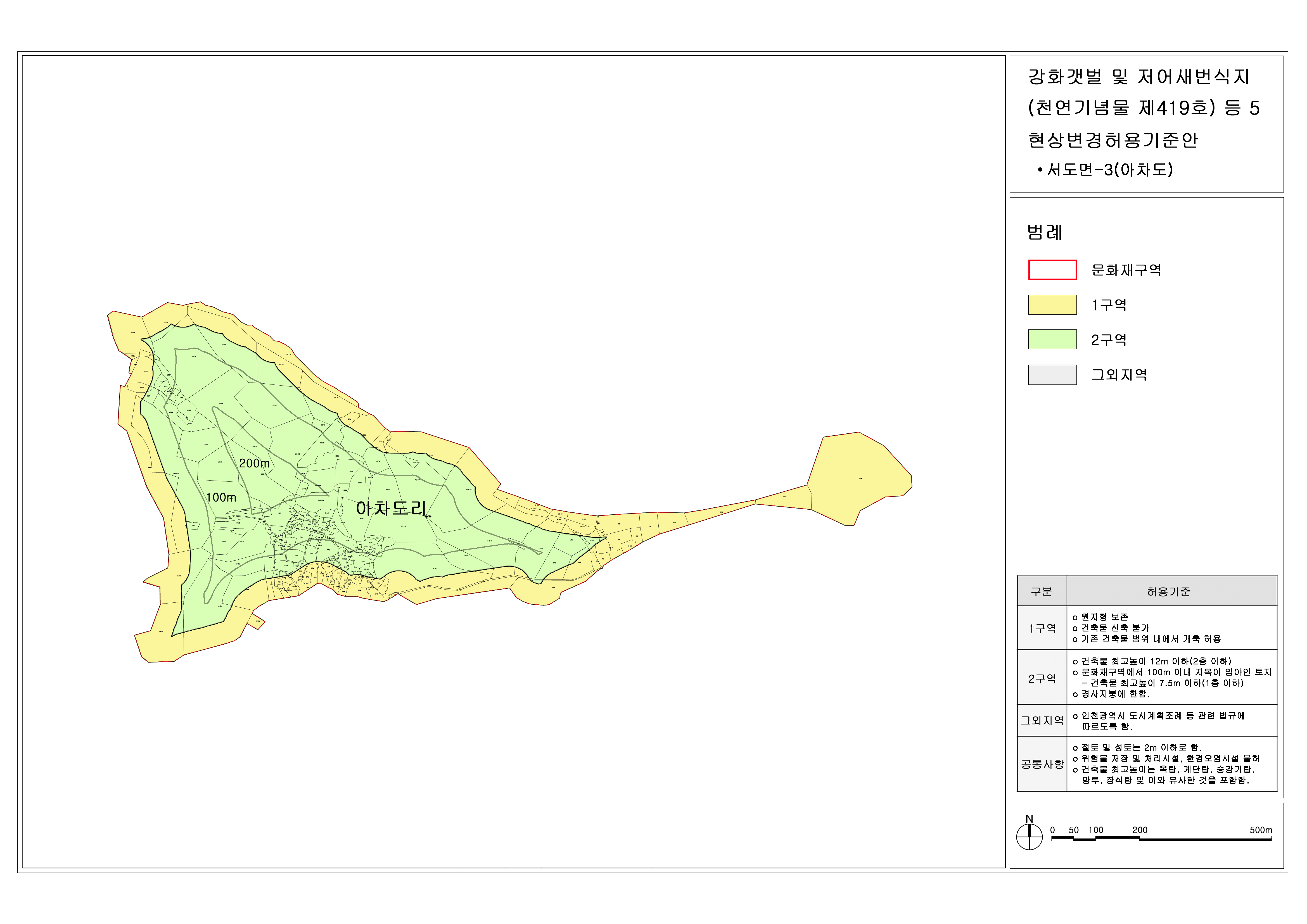The width and height of the screenshot is (1307, 924).
Task: Click the north arrow compass symbol
Action: [x=1029, y=837]
